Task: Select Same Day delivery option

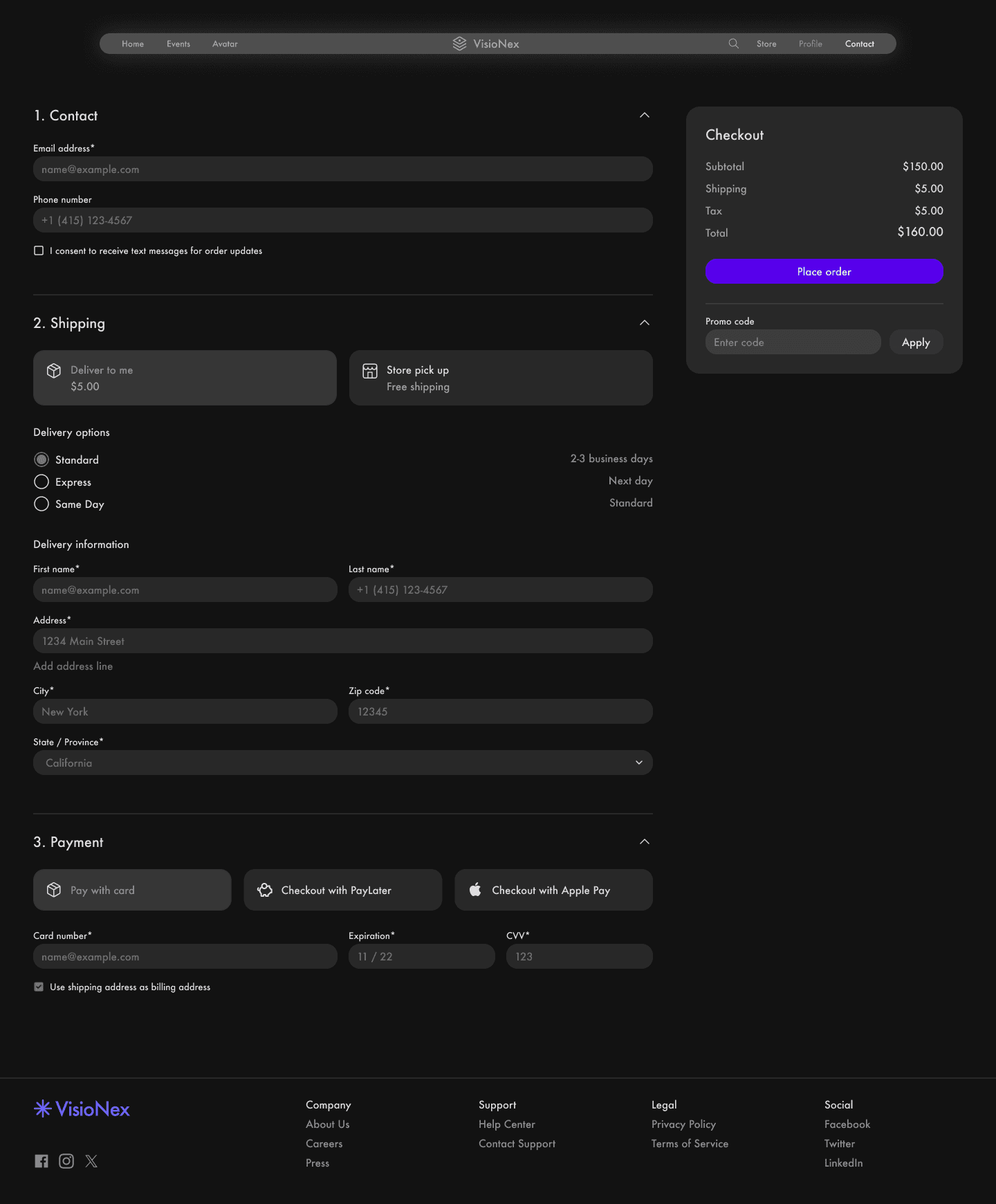Action: click(41, 504)
